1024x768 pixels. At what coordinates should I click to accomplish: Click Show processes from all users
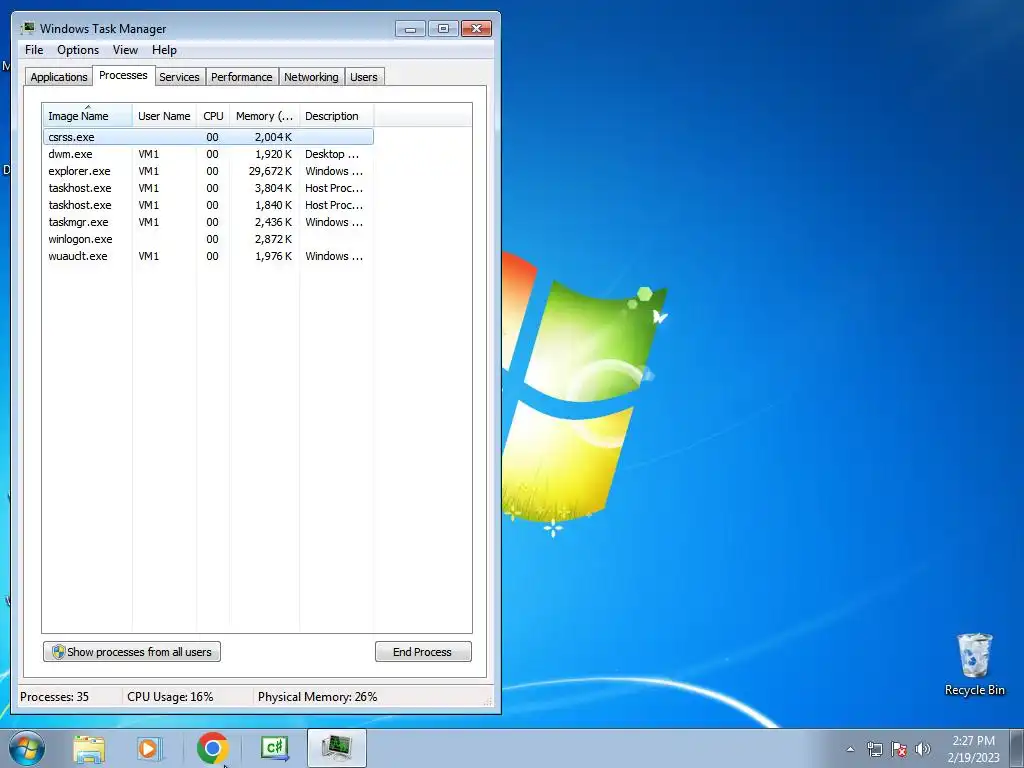pos(132,652)
